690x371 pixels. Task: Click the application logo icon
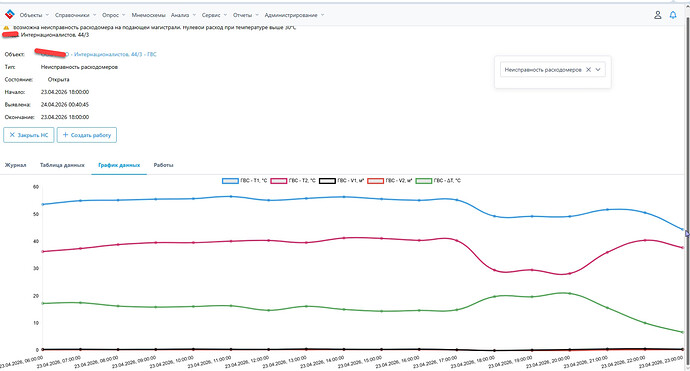[x=9, y=15]
